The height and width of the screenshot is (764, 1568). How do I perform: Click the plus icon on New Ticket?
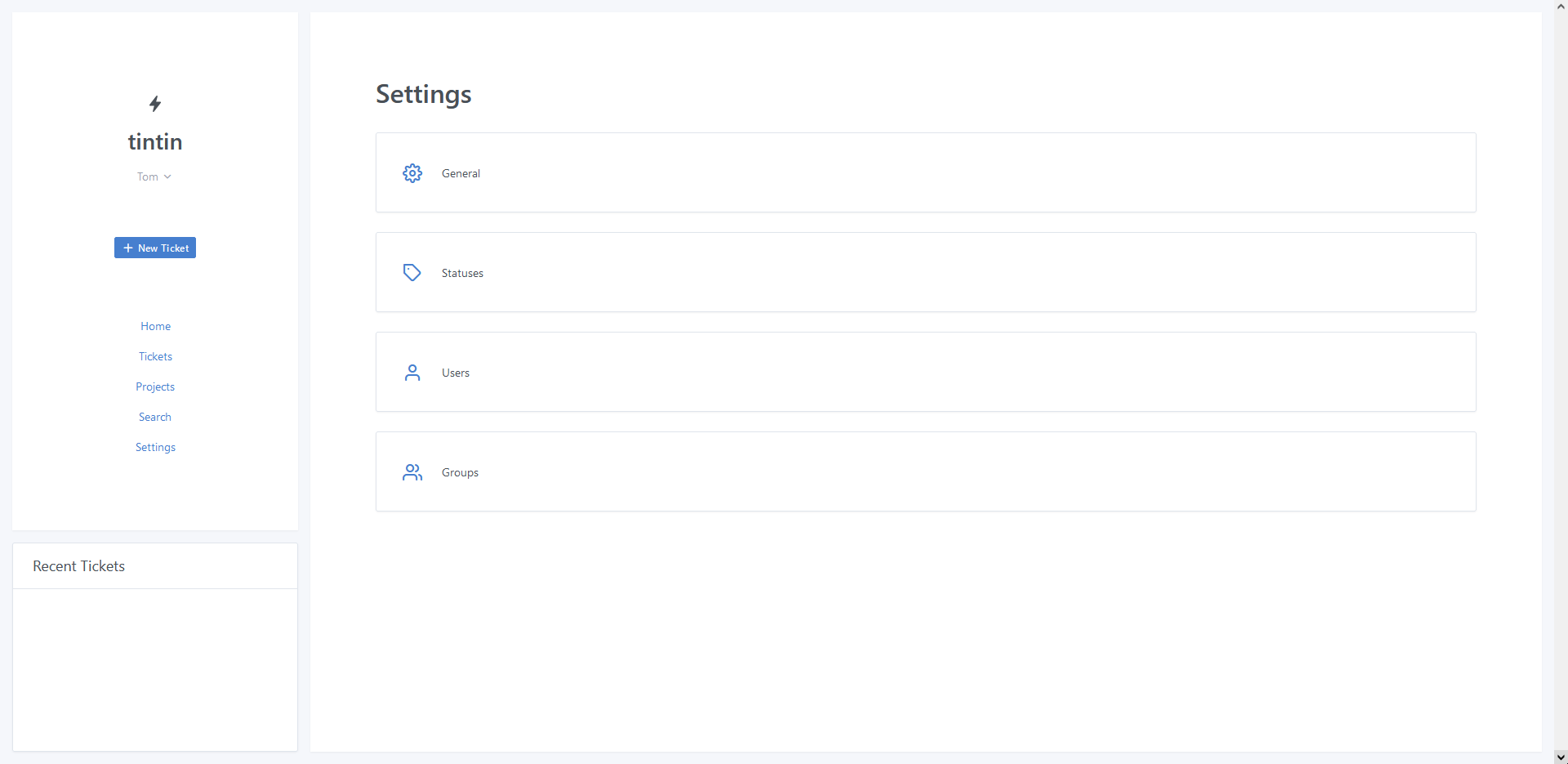click(x=128, y=248)
